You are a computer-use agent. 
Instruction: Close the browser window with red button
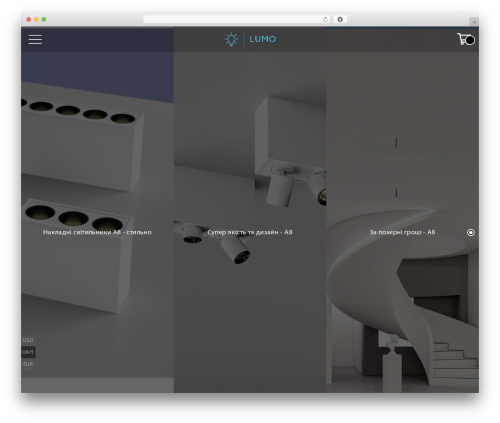click(29, 19)
